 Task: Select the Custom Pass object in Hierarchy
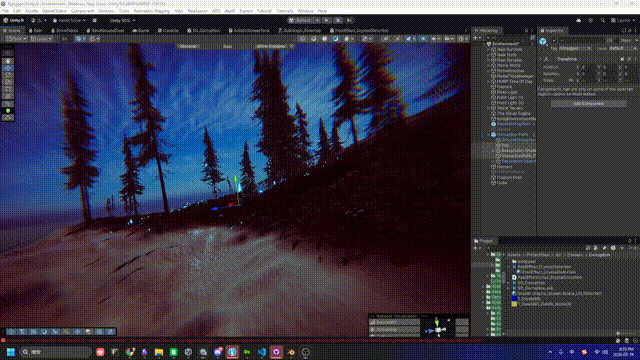pyautogui.click(x=509, y=178)
